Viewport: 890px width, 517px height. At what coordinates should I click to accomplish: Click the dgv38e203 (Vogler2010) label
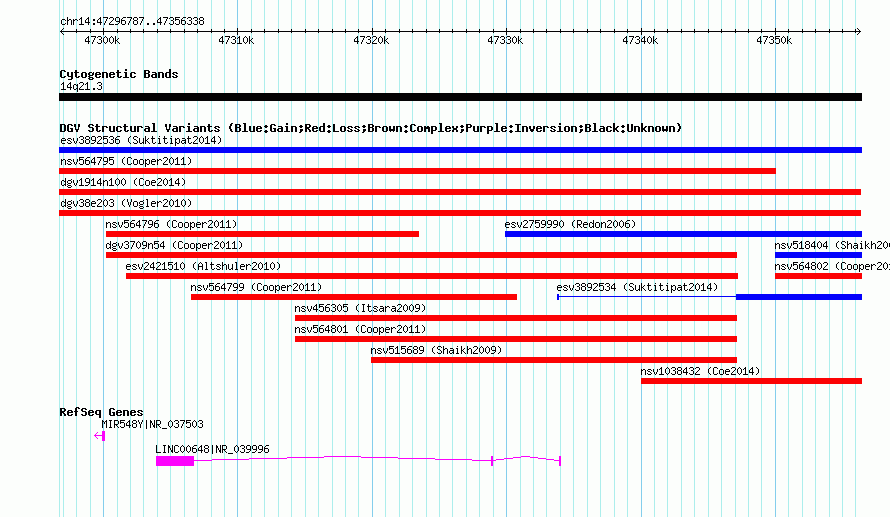pyautogui.click(x=126, y=203)
